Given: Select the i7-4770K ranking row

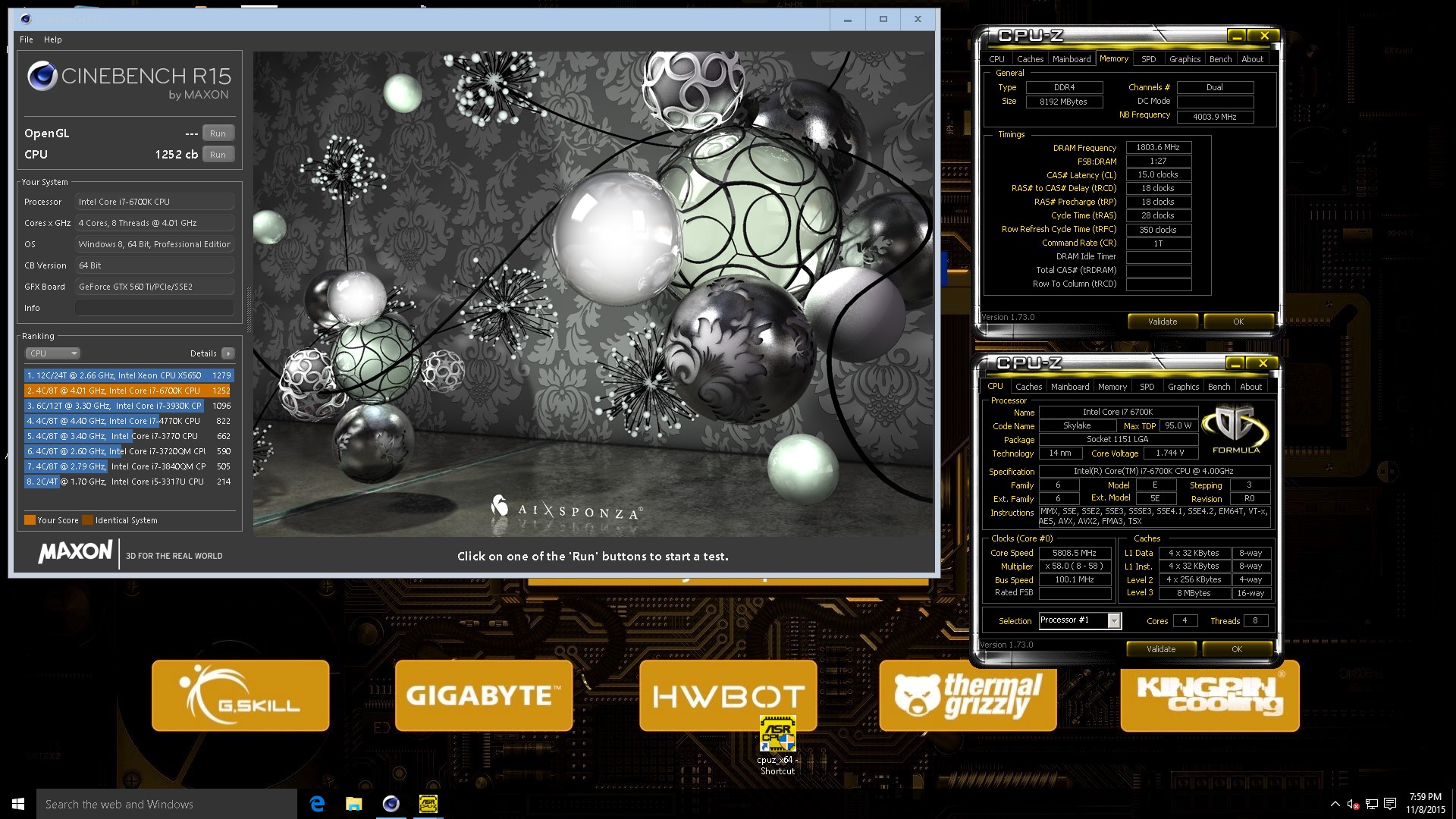Looking at the screenshot, I should point(129,421).
